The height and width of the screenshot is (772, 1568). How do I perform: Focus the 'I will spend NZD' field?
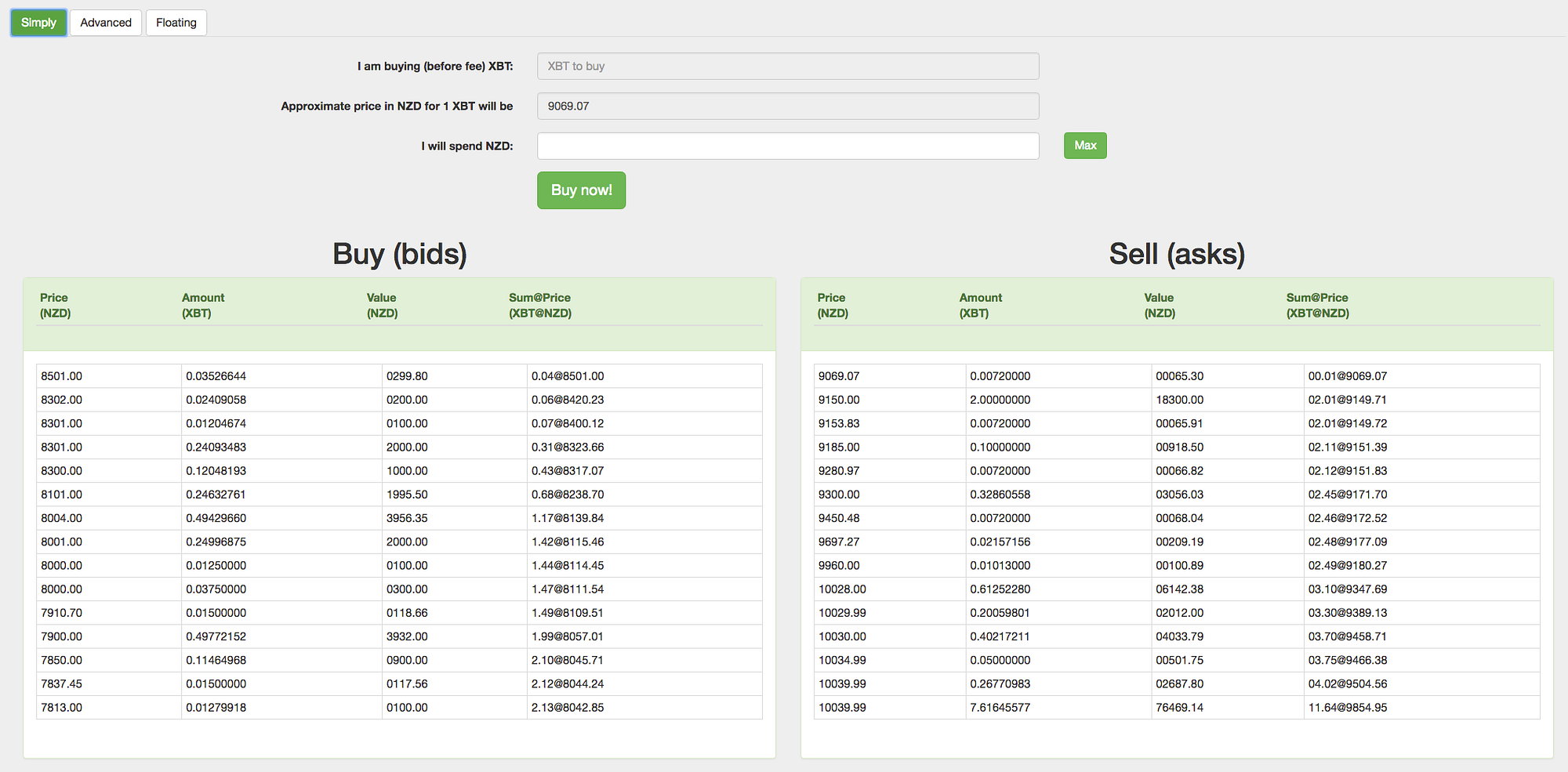pos(788,146)
